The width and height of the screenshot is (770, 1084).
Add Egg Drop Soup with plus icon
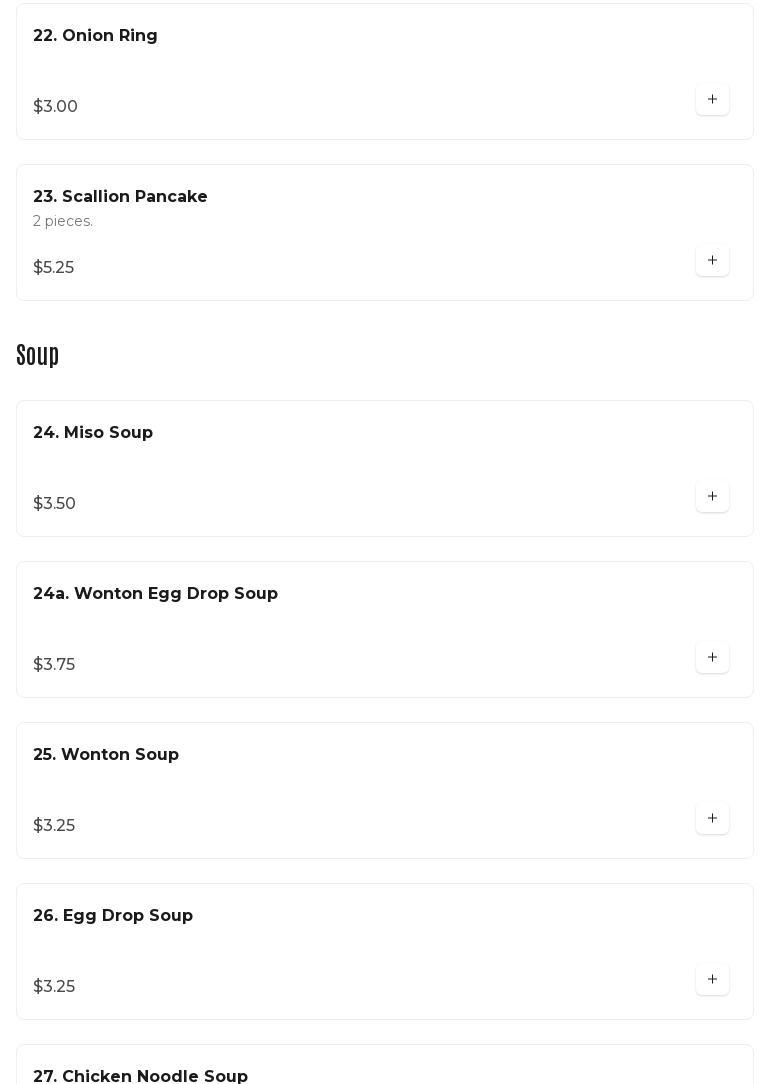coord(712,979)
